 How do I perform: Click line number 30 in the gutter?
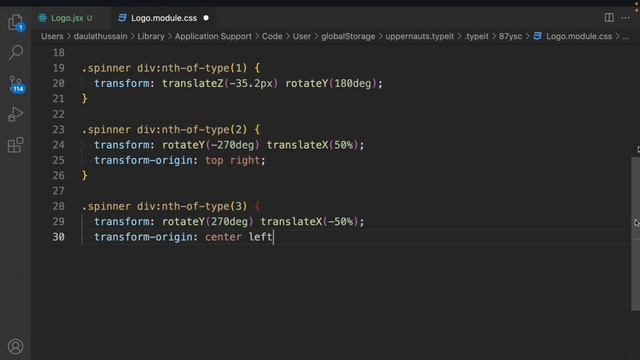click(58, 237)
